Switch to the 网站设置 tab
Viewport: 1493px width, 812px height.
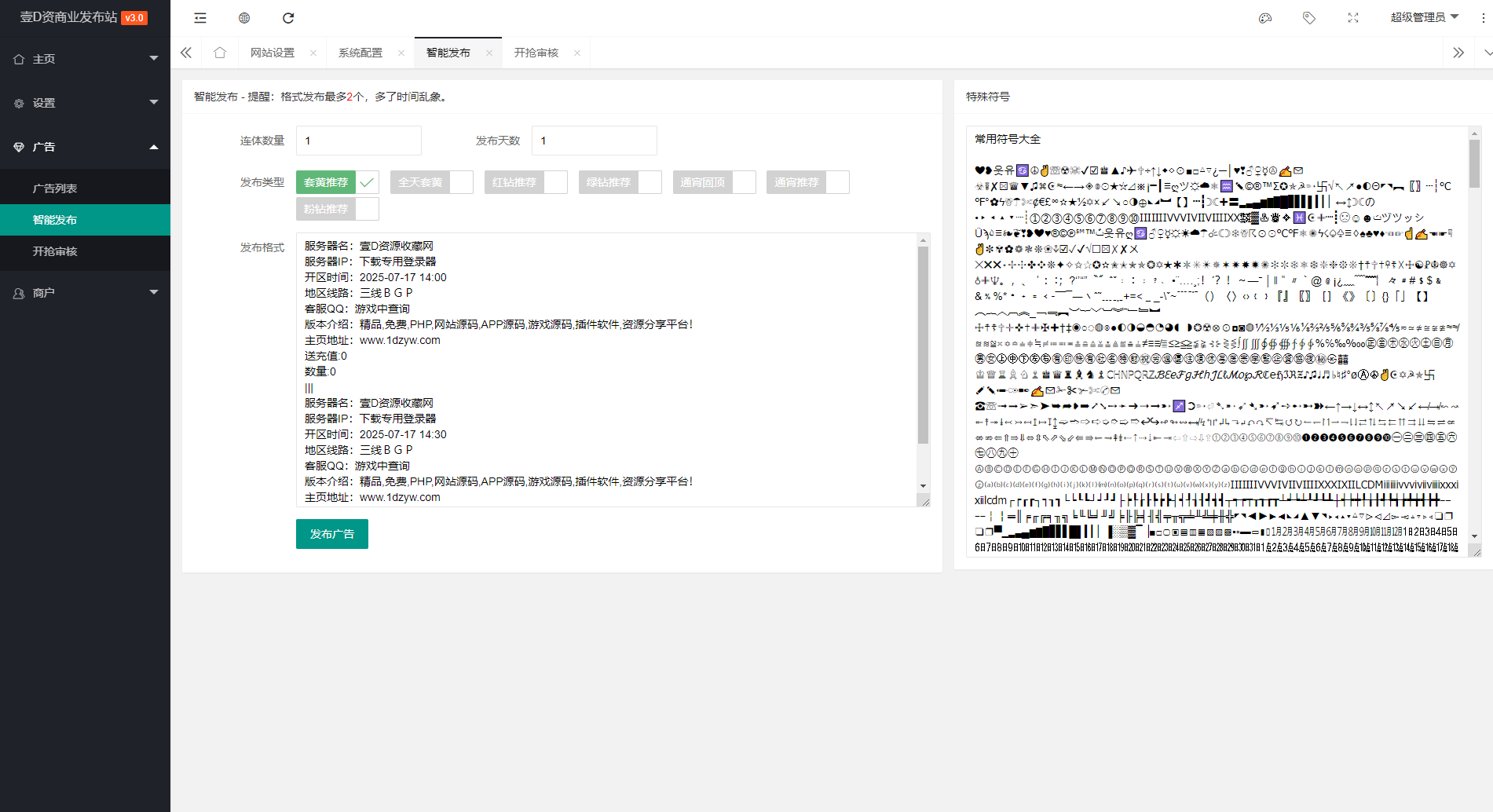click(x=273, y=53)
